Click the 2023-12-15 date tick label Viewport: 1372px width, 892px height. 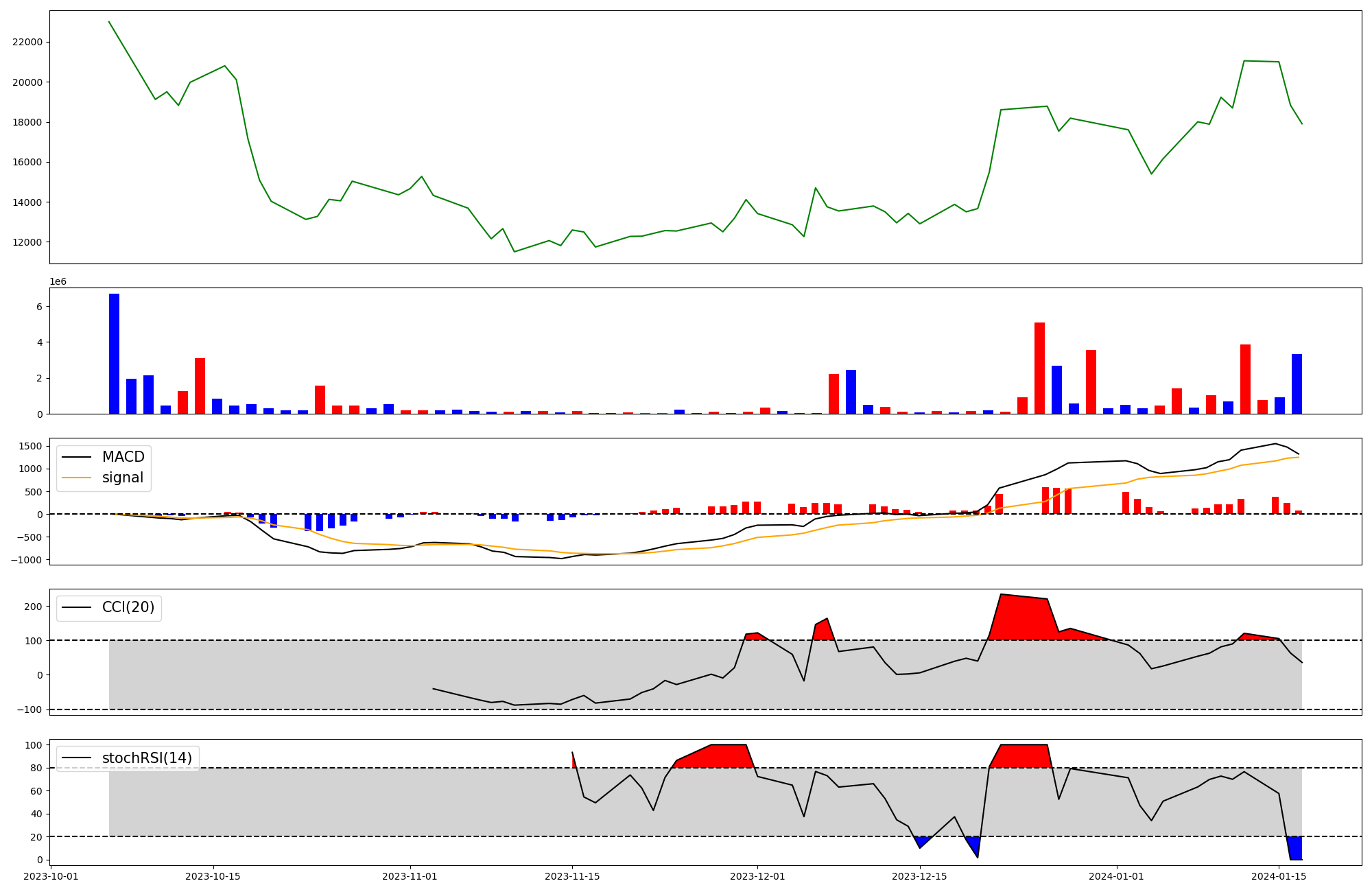pyautogui.click(x=919, y=876)
